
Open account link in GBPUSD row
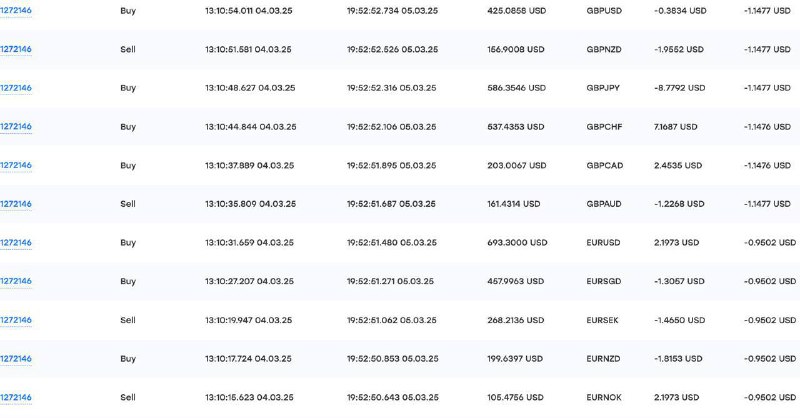click(16, 10)
